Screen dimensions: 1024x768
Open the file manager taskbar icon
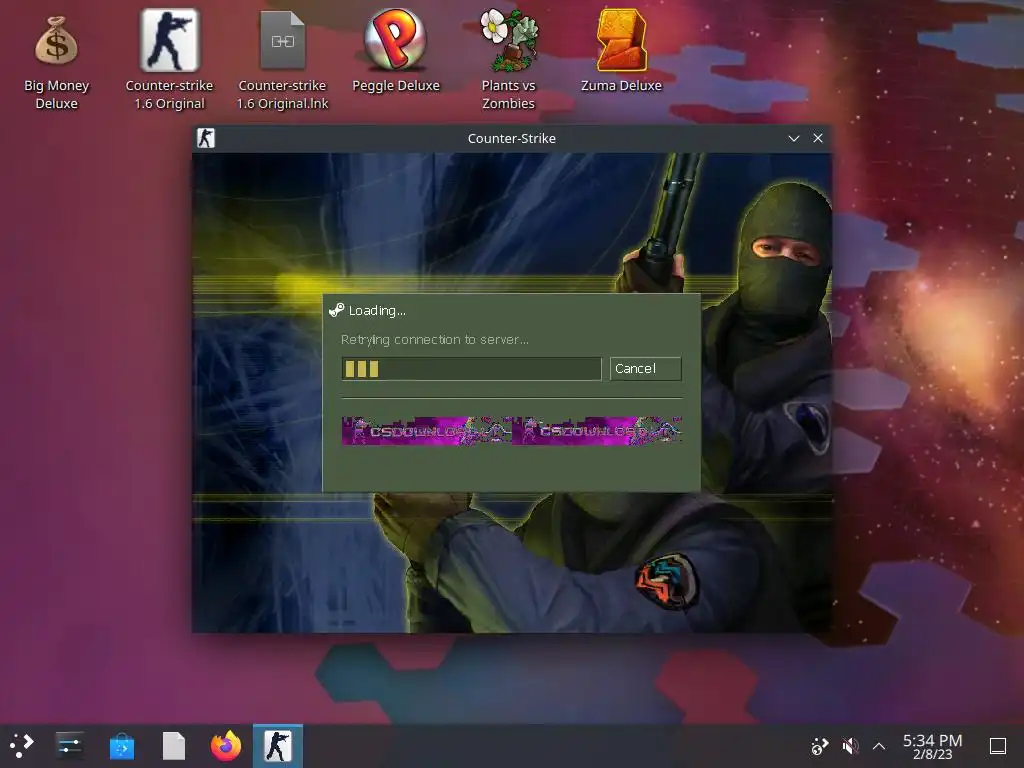tap(174, 746)
